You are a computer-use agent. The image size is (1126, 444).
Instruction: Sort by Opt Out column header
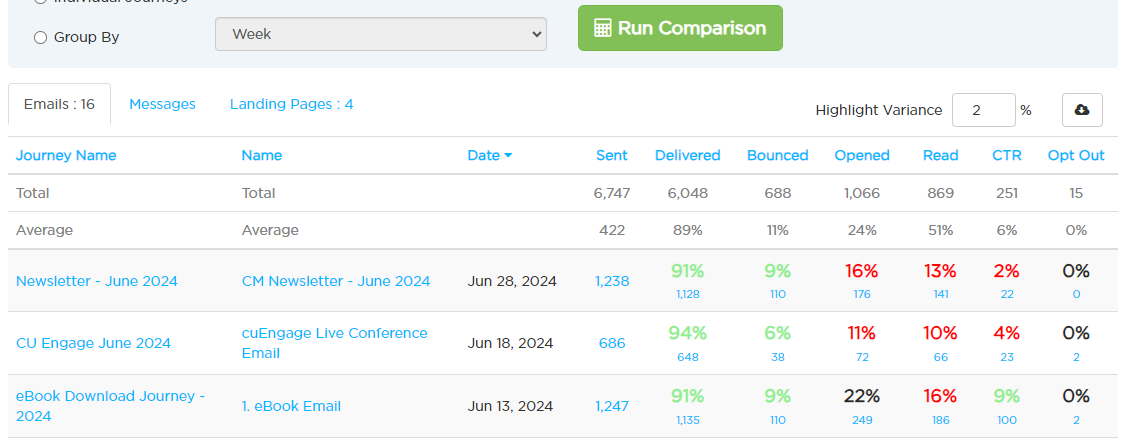pos(1076,155)
